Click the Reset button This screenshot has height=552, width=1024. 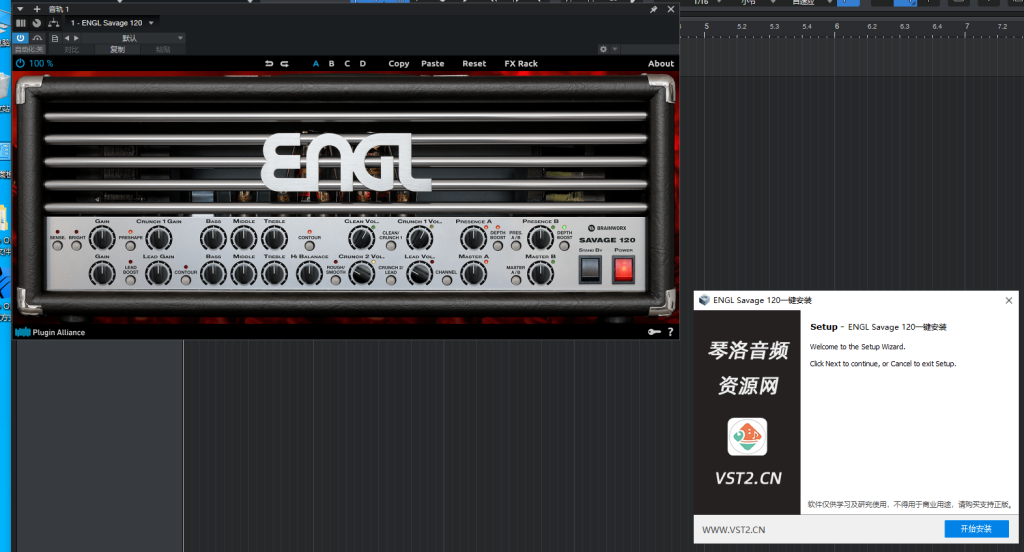pyautogui.click(x=474, y=64)
